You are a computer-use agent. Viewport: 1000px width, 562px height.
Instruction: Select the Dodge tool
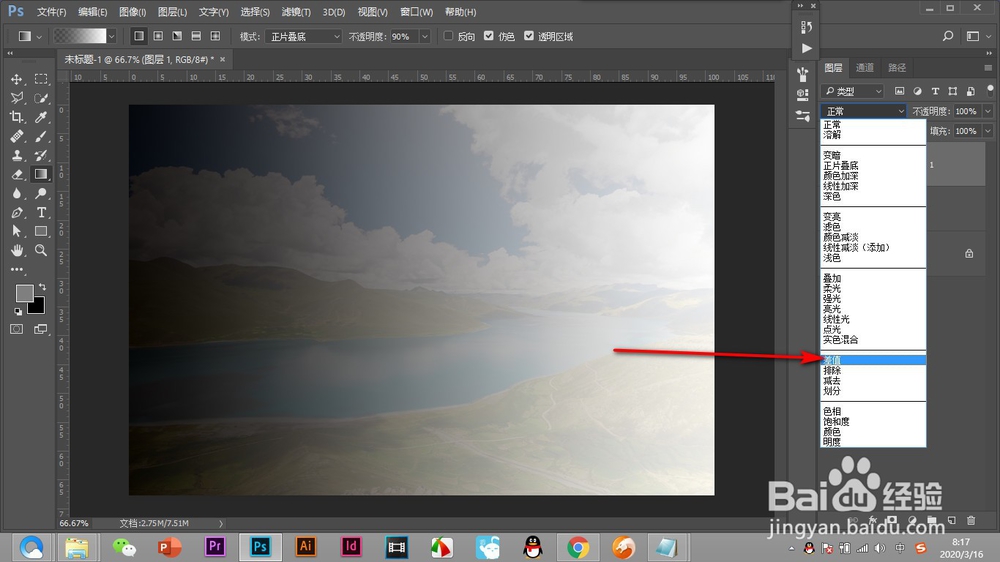(41, 193)
